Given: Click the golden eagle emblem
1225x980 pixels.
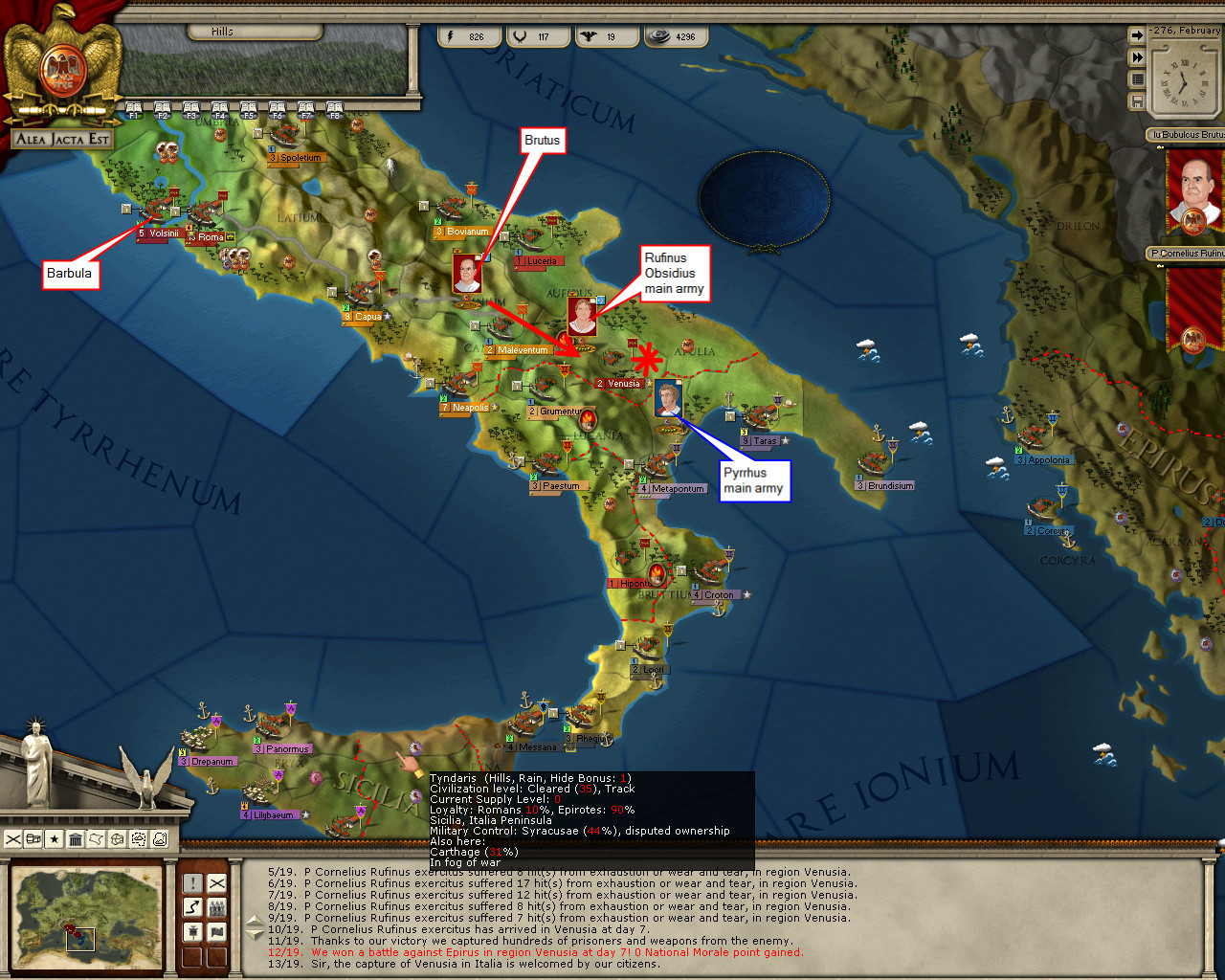Looking at the screenshot, I should pyautogui.click(x=63, y=63).
